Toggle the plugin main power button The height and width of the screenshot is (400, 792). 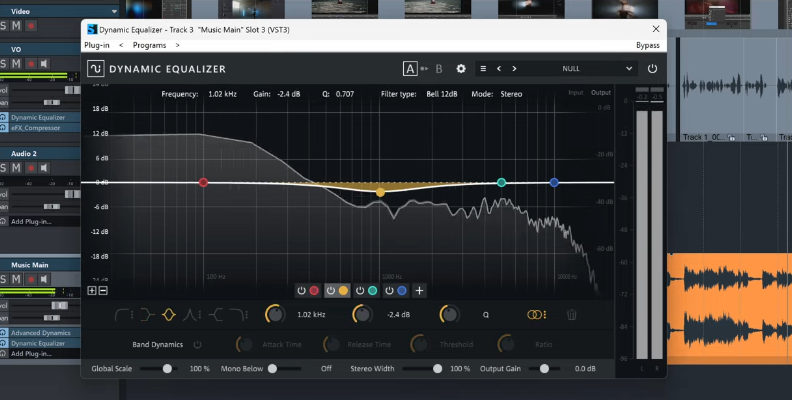(x=652, y=69)
